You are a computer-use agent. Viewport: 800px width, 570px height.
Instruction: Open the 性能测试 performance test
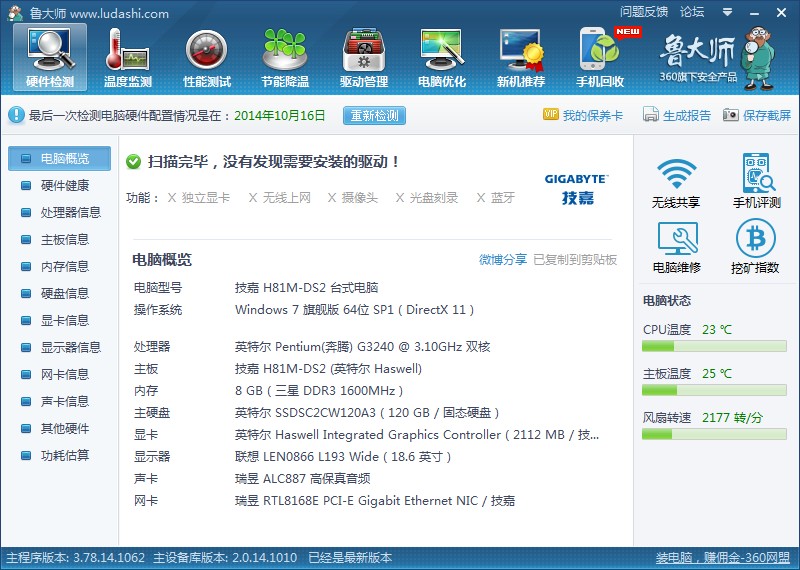[x=207, y=57]
